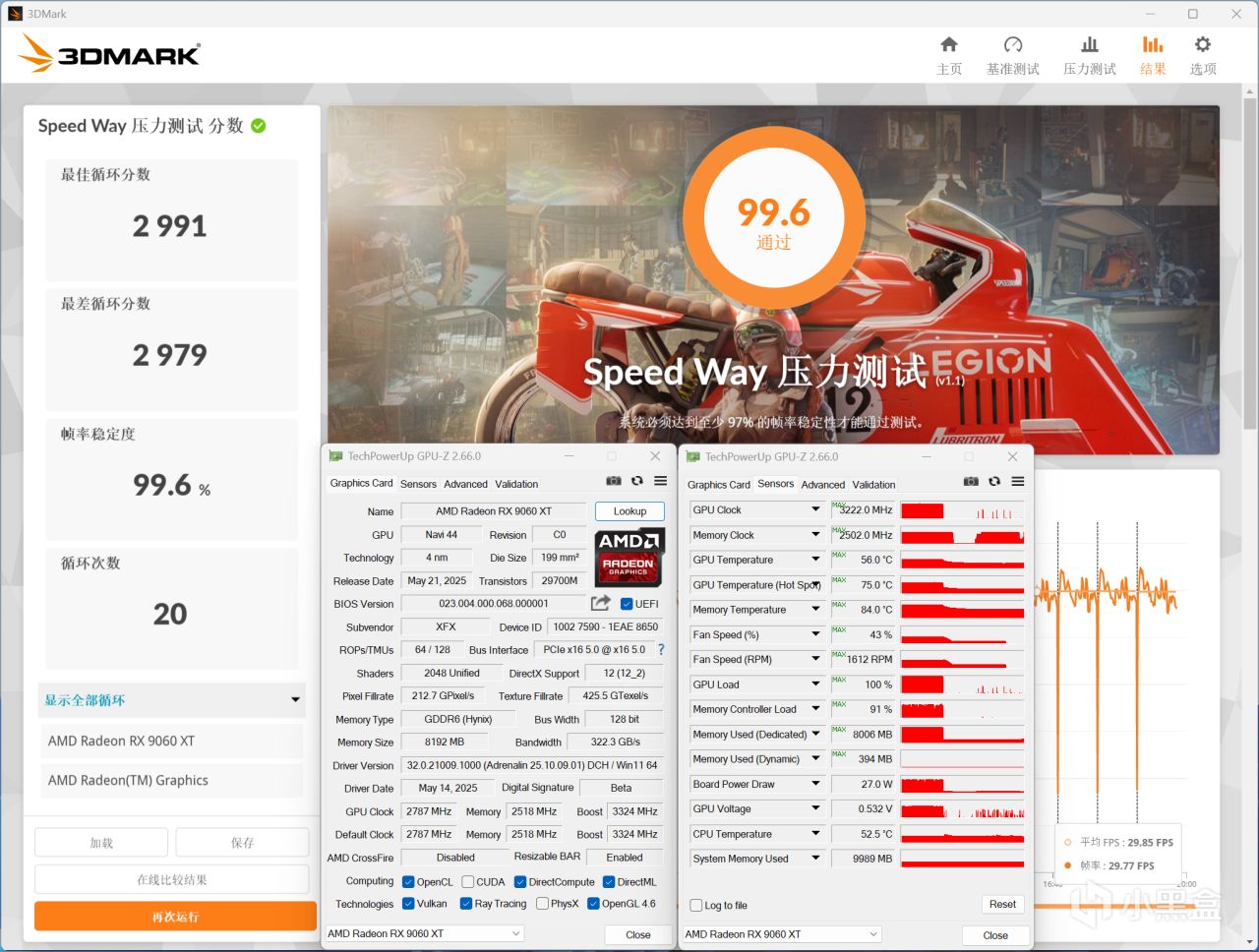
Task: Open the GPU selector in the Graphics Card window
Action: tap(425, 933)
